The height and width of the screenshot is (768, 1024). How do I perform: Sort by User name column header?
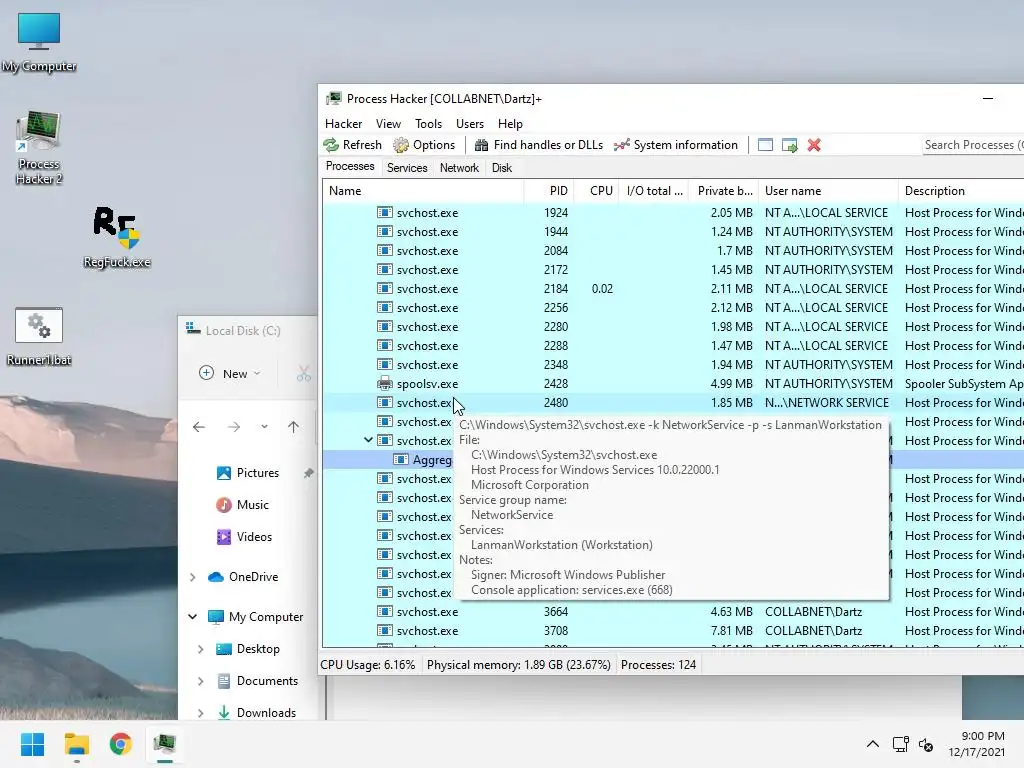coord(828,191)
